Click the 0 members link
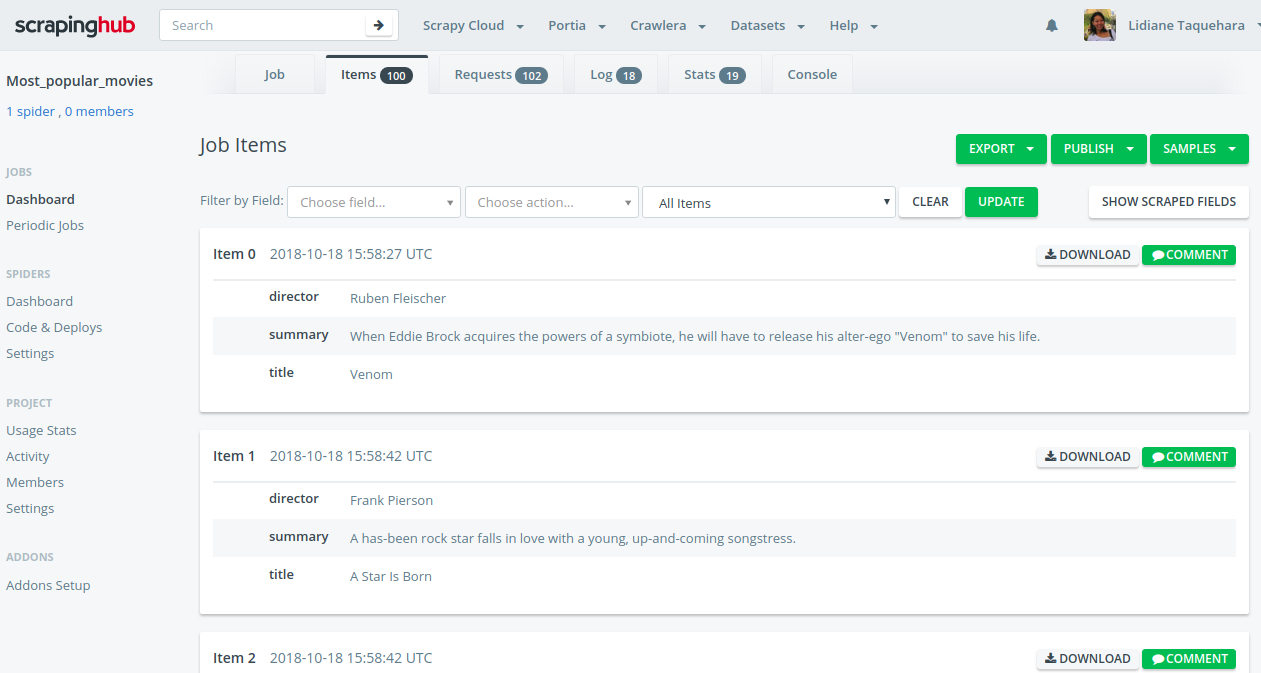This screenshot has height=673, width=1261. (x=99, y=112)
